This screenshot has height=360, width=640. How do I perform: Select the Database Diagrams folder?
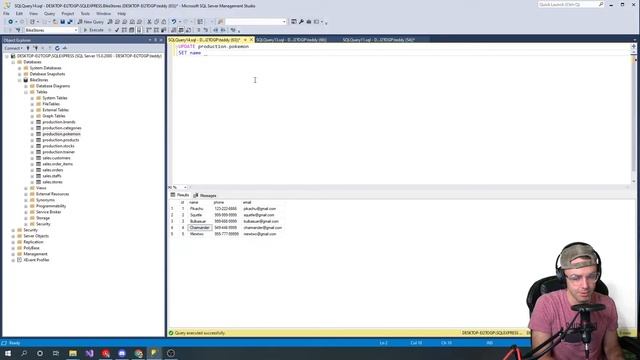pyautogui.click(x=53, y=86)
